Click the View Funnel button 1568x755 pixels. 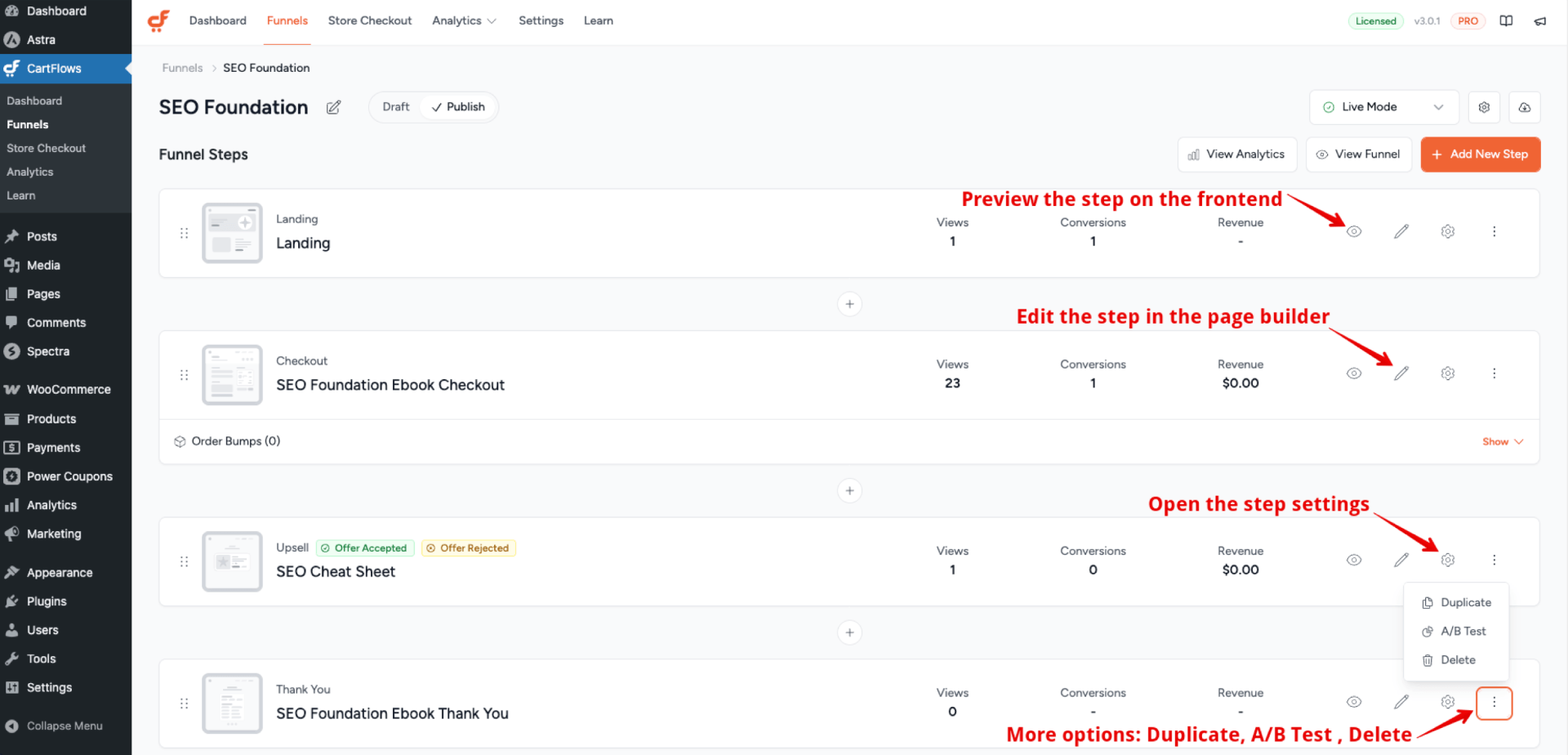(1359, 154)
